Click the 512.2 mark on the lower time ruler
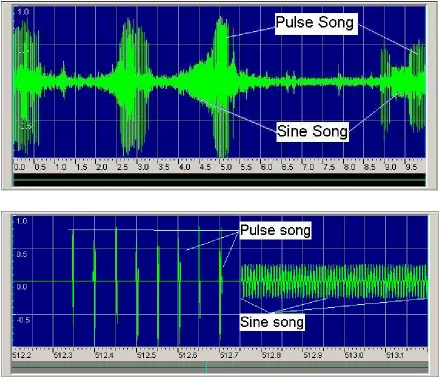Screen dimensions: 441x381 coord(22,356)
